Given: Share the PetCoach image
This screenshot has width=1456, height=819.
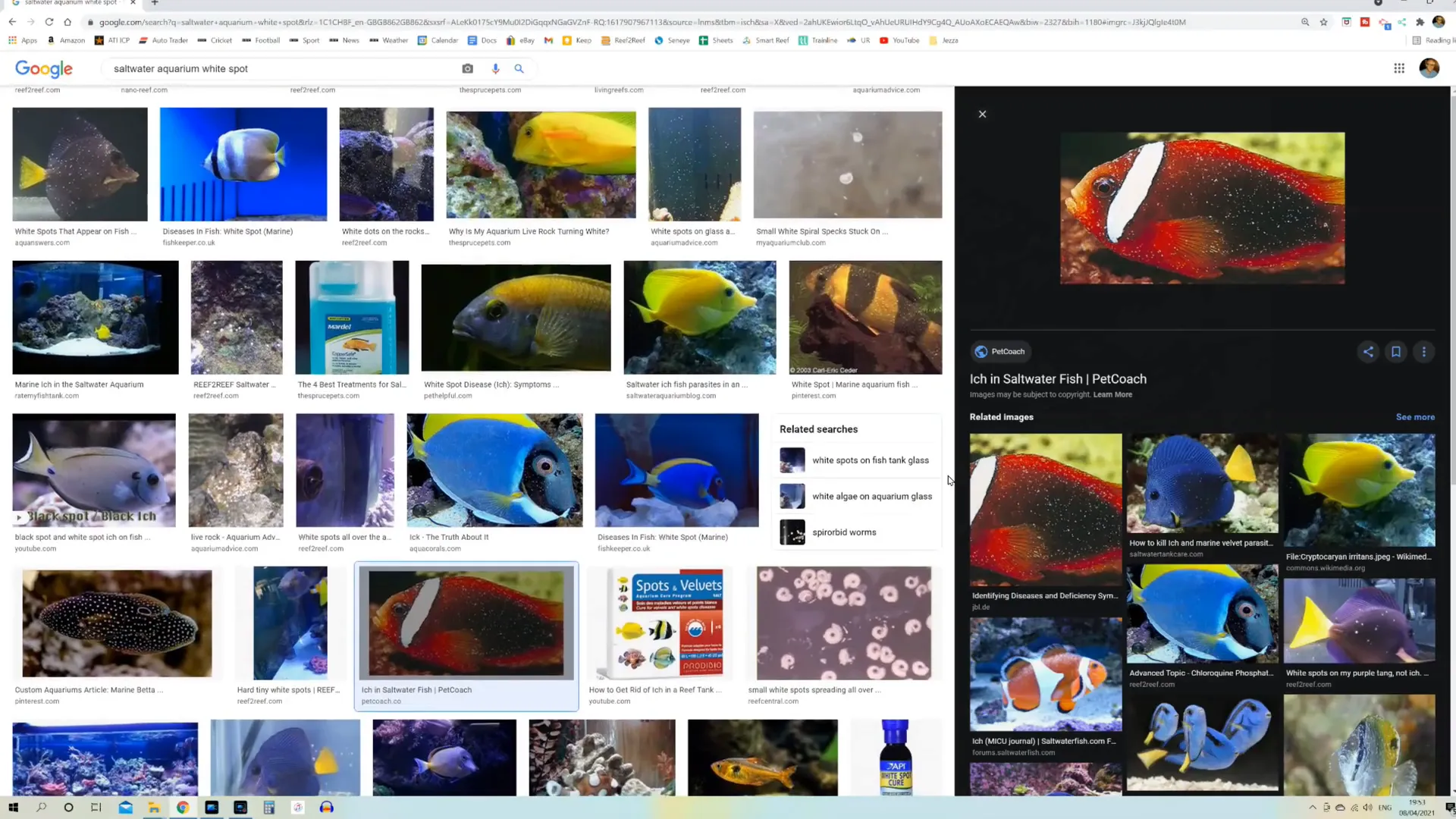Looking at the screenshot, I should click(1368, 352).
